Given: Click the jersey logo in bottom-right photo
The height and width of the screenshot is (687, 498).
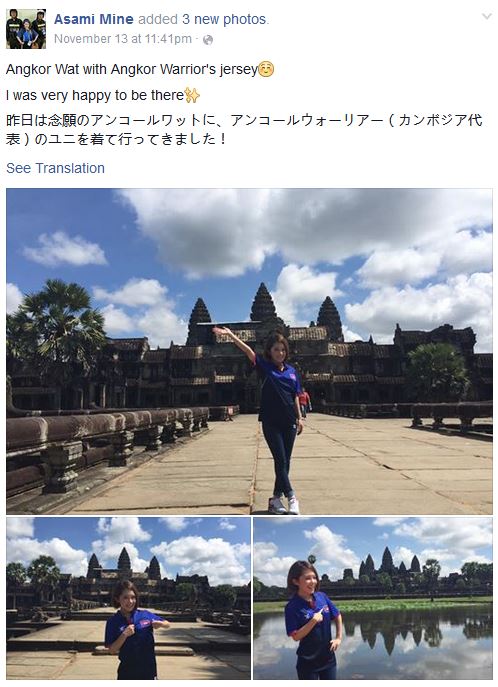Looking at the screenshot, I should point(323,609).
